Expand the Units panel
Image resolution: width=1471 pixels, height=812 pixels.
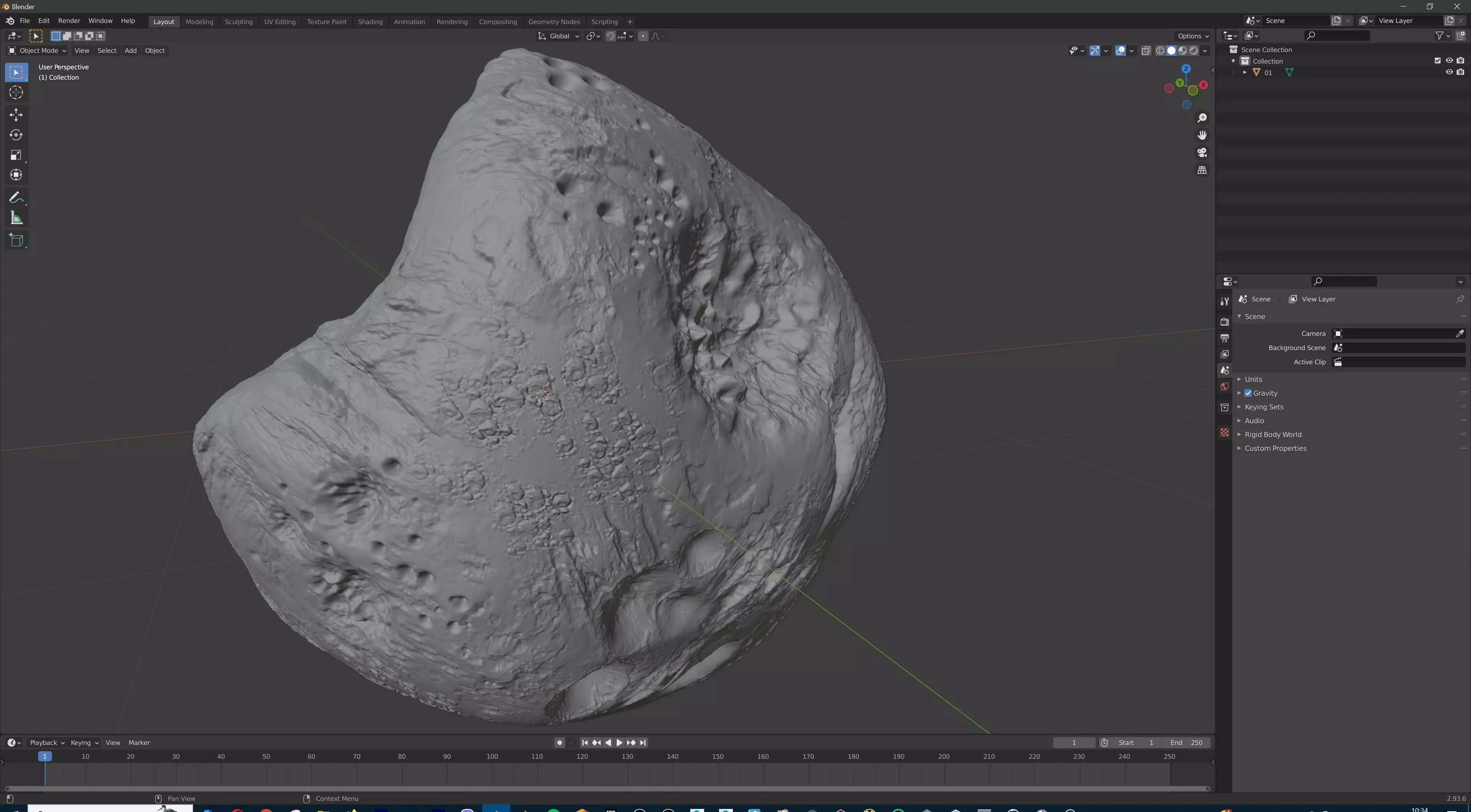pyautogui.click(x=1253, y=379)
